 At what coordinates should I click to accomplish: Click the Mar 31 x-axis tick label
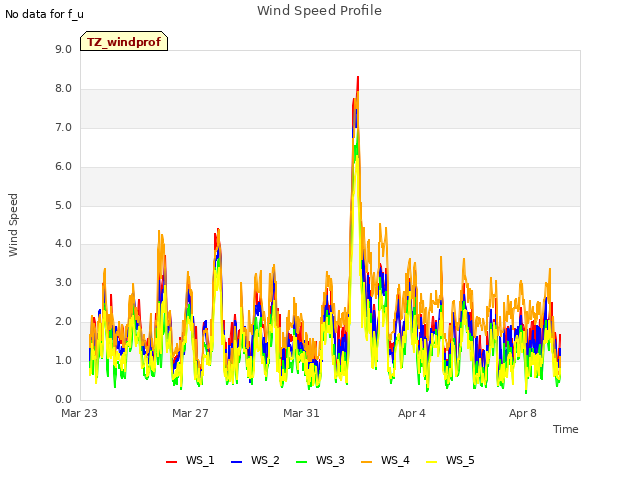[301, 413]
